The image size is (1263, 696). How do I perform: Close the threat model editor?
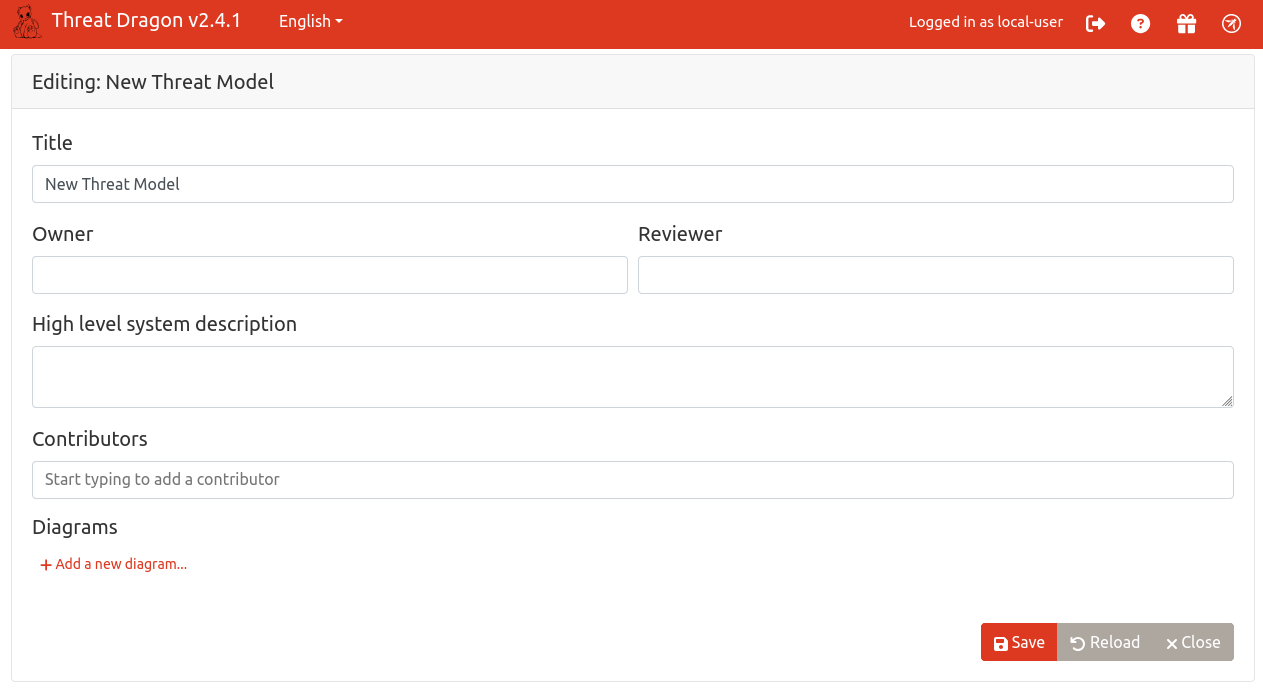[x=1193, y=642]
